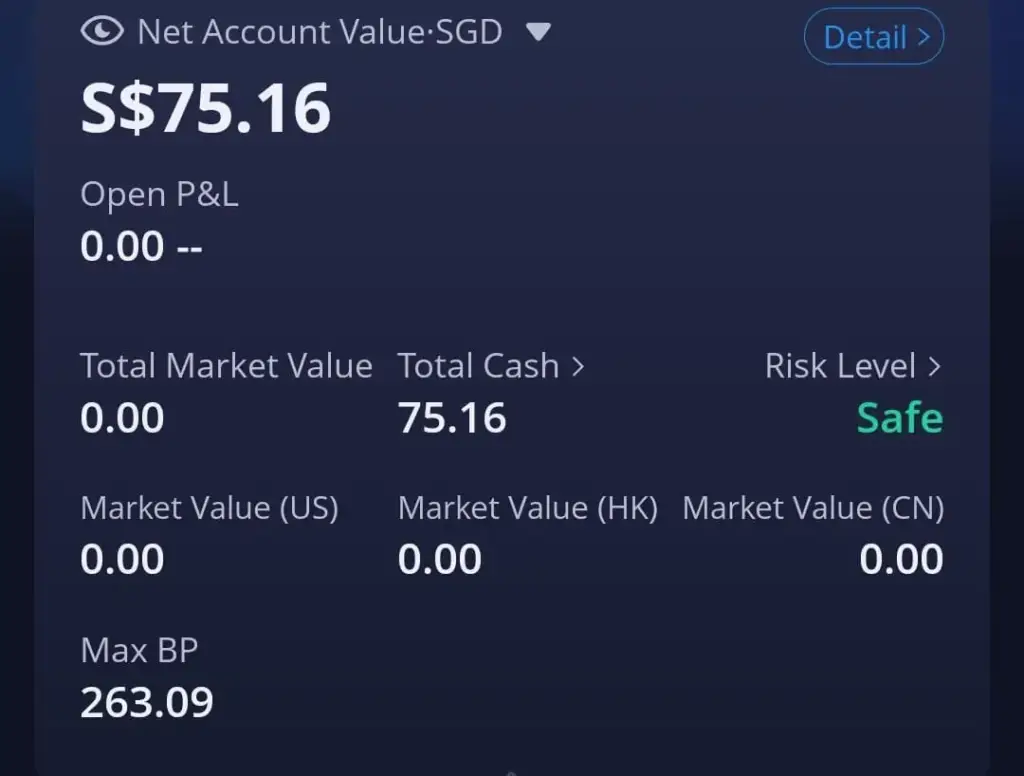Tap the Risk Level label
Screen dimensions: 1024x776
[x=840, y=366]
